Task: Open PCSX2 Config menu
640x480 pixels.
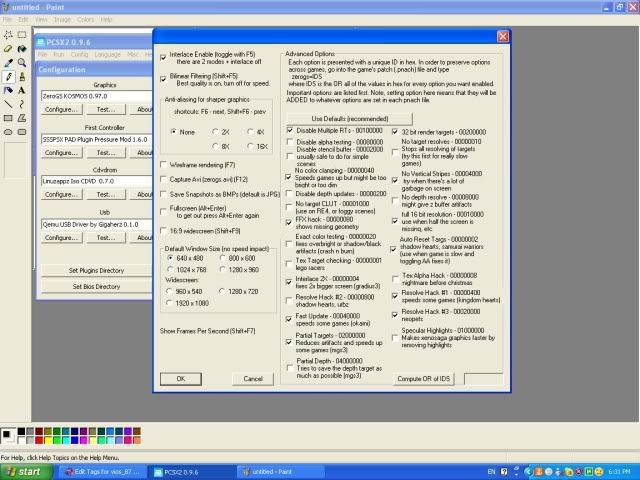Action: (79, 54)
